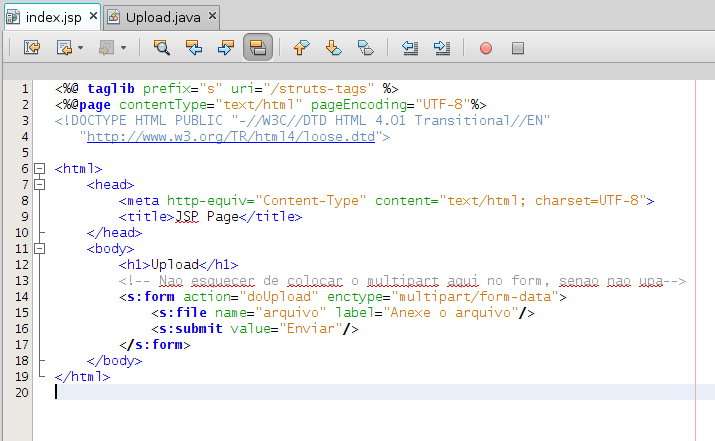Click 's:submit' tag on line 16
Viewport: 715px width, 441px height.
[191, 329]
